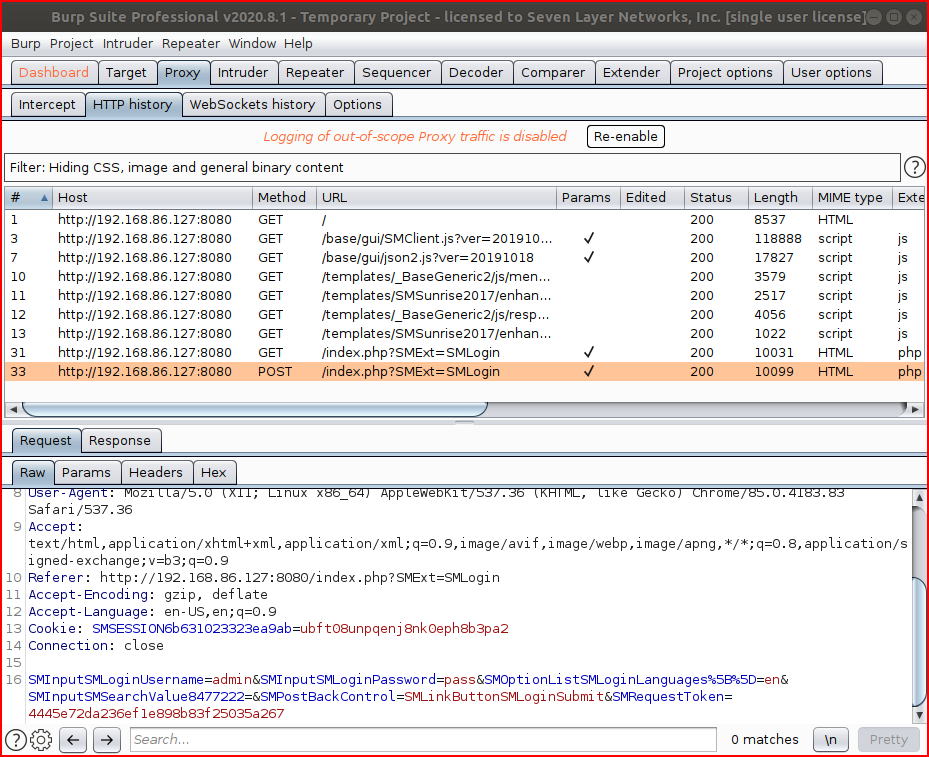This screenshot has height=757, width=929.
Task: Select the SMClient.js request row
Action: click(464, 239)
